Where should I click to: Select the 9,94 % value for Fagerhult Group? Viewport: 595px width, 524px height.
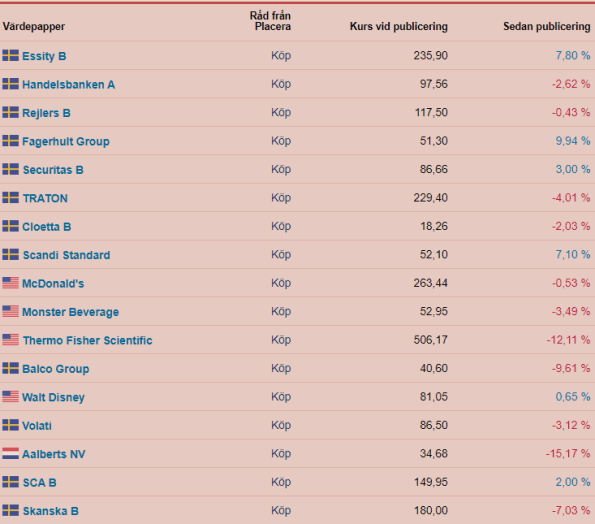(x=573, y=141)
